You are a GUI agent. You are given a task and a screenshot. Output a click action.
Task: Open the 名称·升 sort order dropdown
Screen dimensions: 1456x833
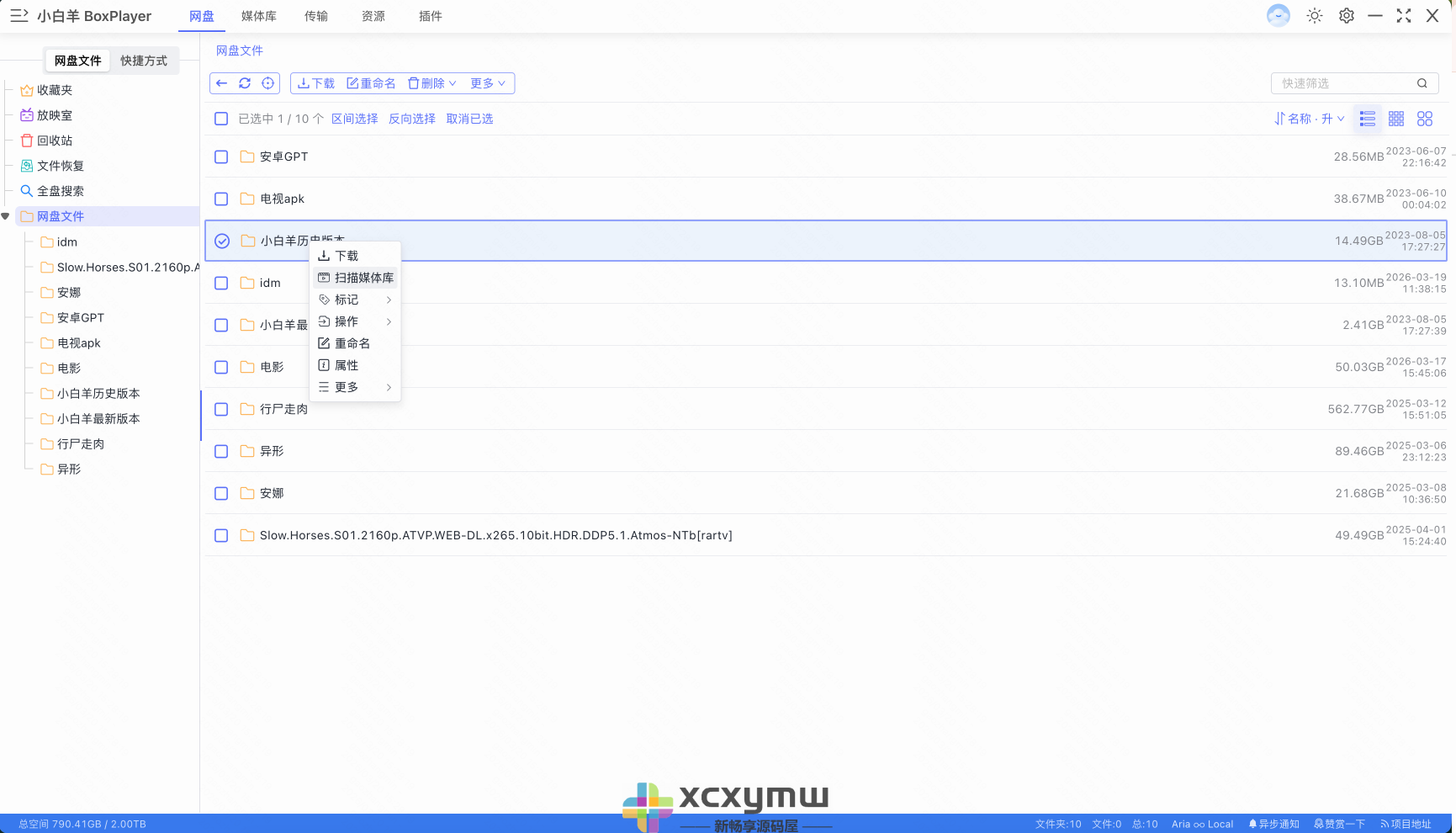(x=1309, y=119)
